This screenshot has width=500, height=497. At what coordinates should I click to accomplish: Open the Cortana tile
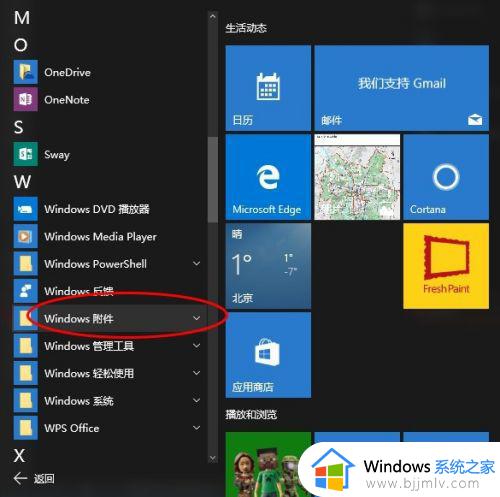446,177
